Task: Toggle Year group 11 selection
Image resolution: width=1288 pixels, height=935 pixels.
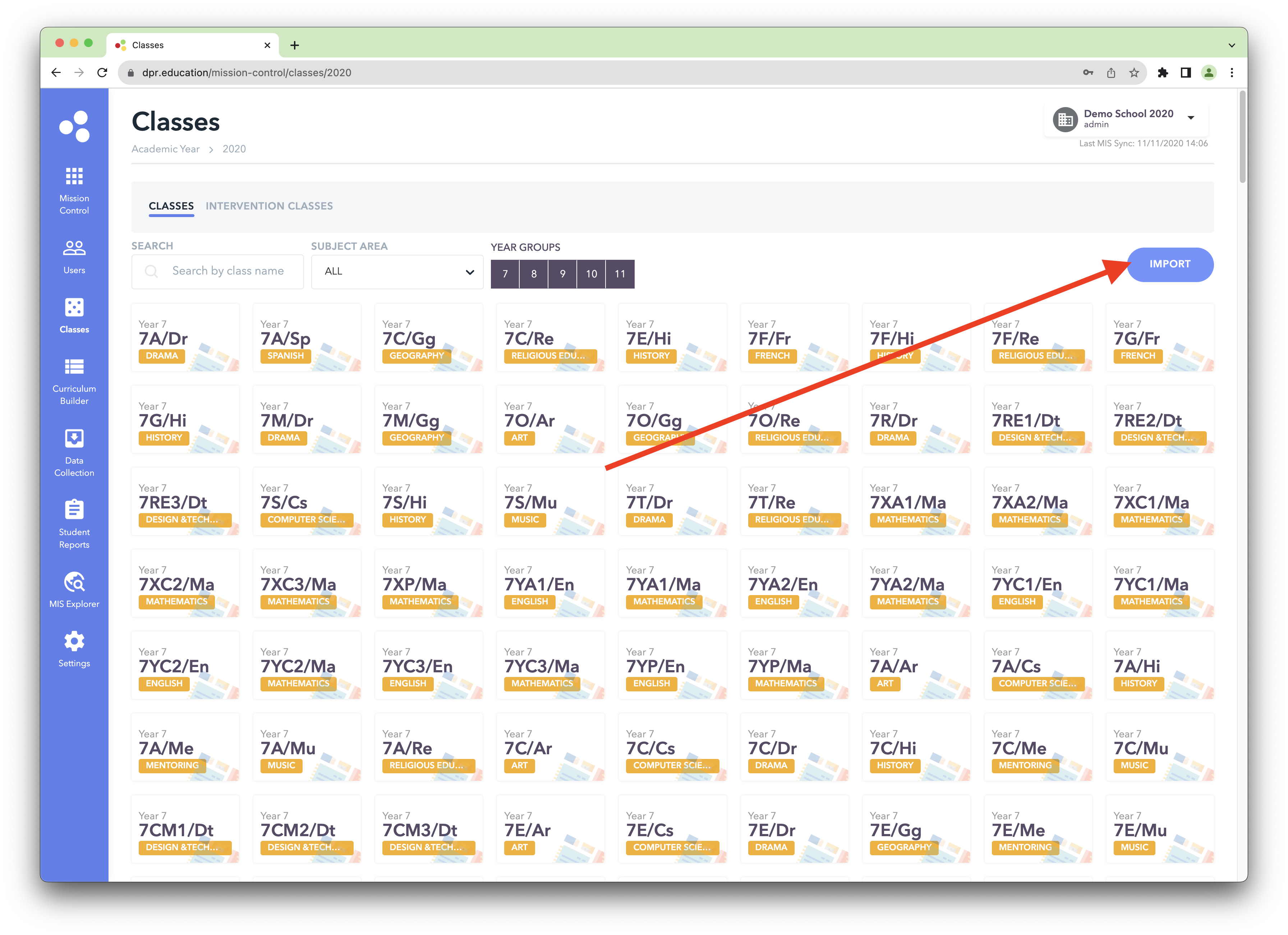Action: (x=620, y=273)
